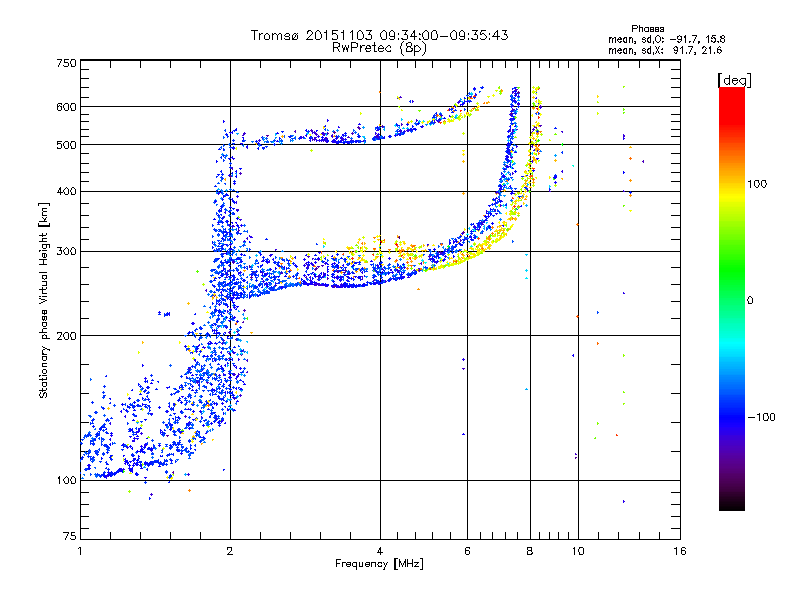Click the frequency tick label '16'

(x=680, y=551)
